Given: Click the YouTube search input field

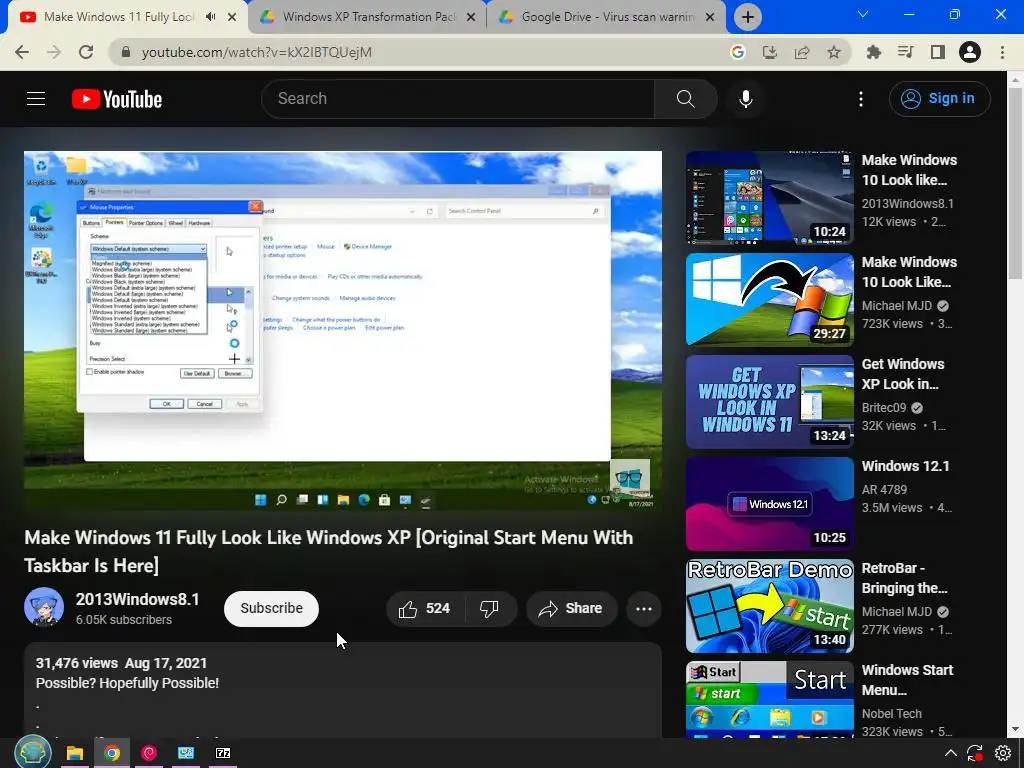Looking at the screenshot, I should (458, 99).
